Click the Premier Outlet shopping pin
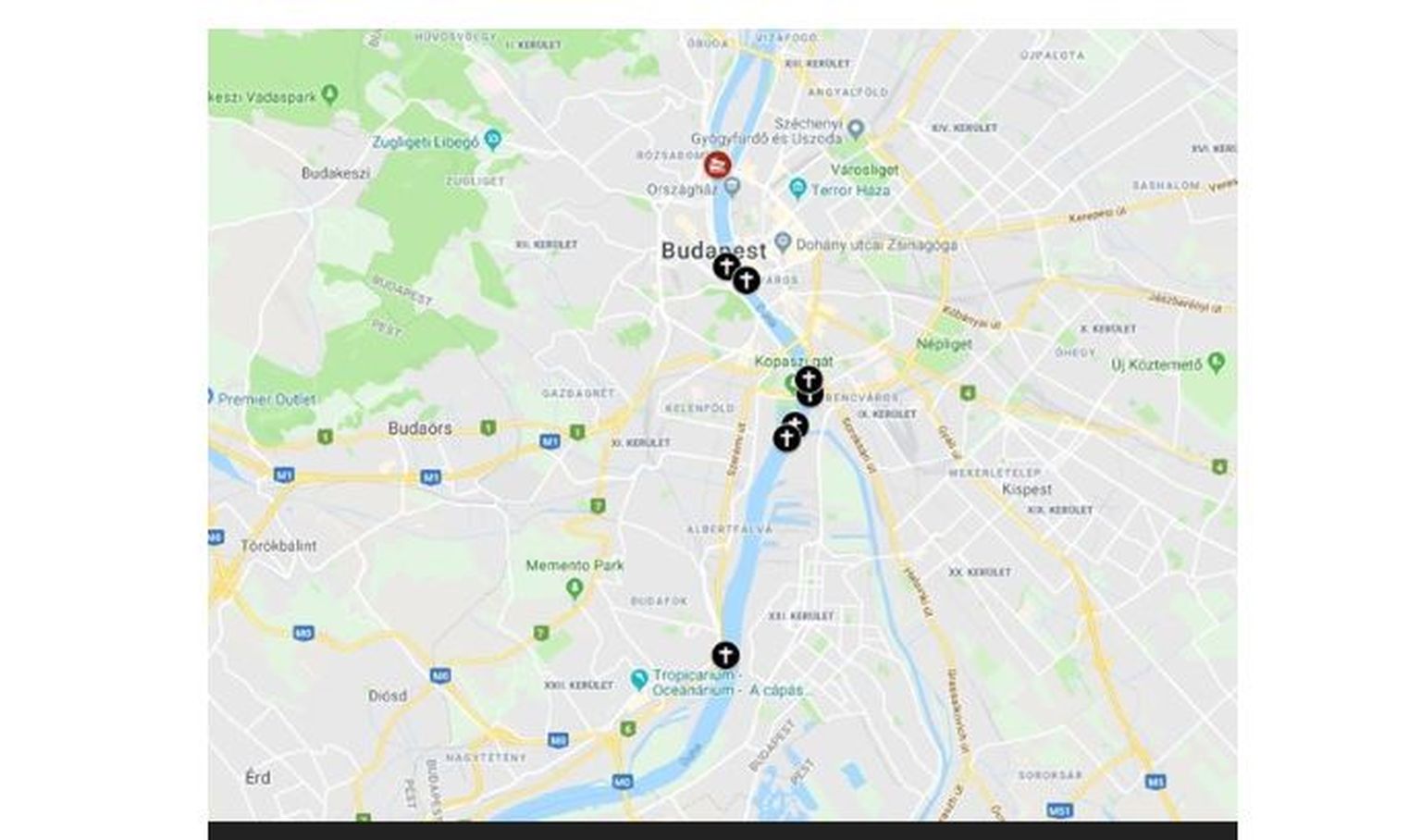The image size is (1421, 840). tap(212, 397)
